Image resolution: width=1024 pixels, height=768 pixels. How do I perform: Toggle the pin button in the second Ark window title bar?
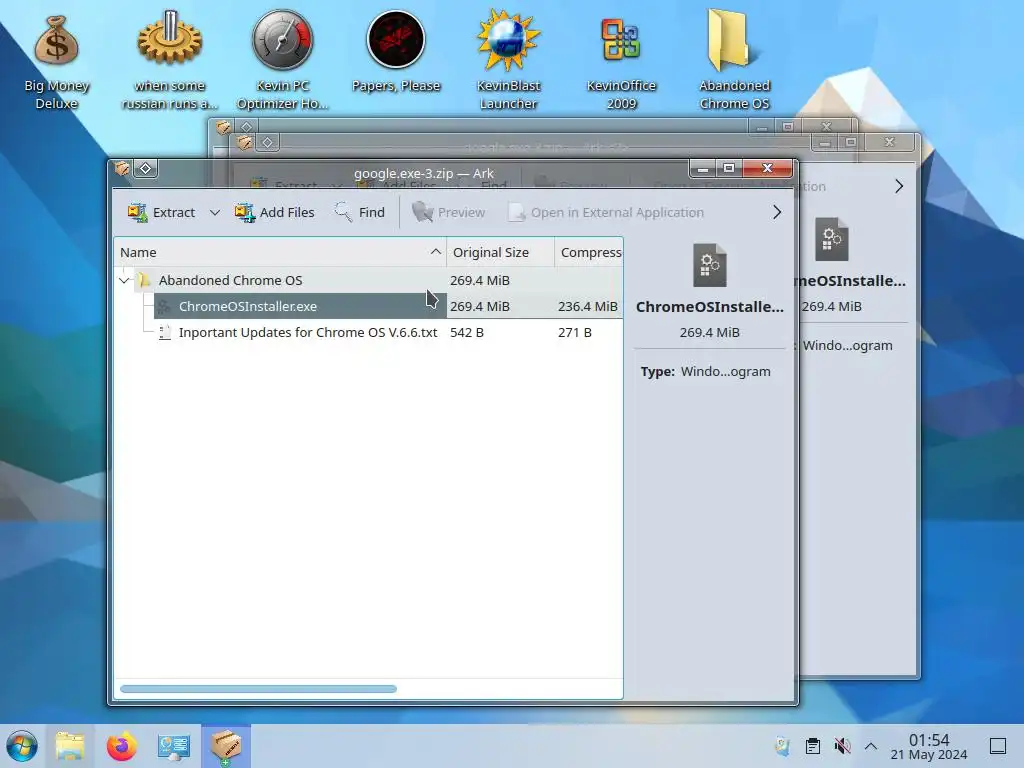[267, 142]
